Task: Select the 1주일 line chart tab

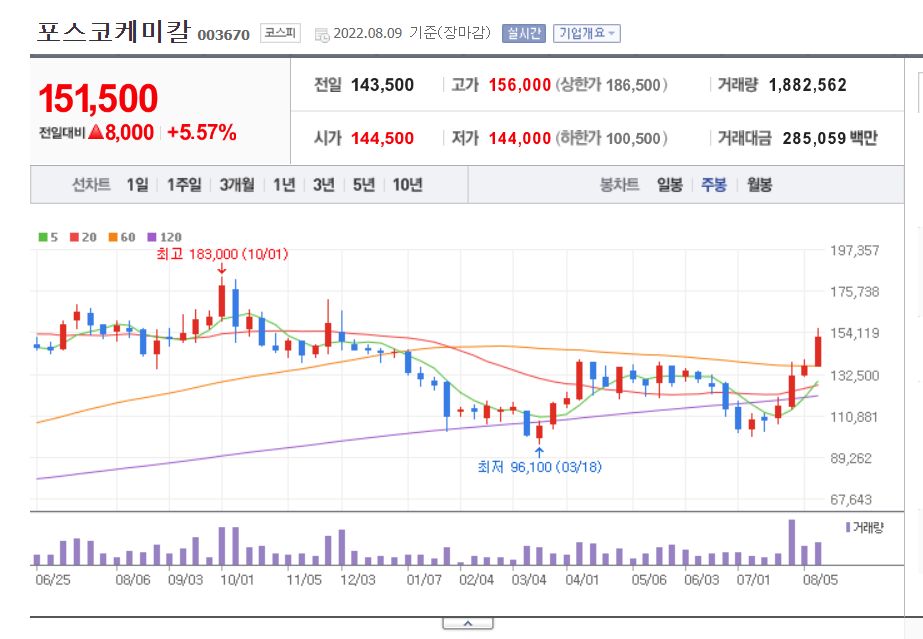Action: pyautogui.click(x=184, y=185)
